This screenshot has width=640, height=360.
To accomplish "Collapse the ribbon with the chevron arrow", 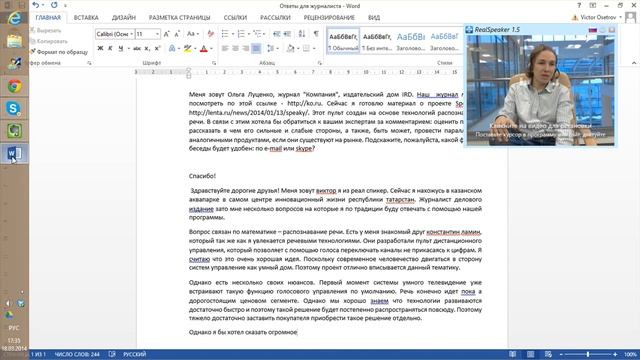I will [x=634, y=63].
